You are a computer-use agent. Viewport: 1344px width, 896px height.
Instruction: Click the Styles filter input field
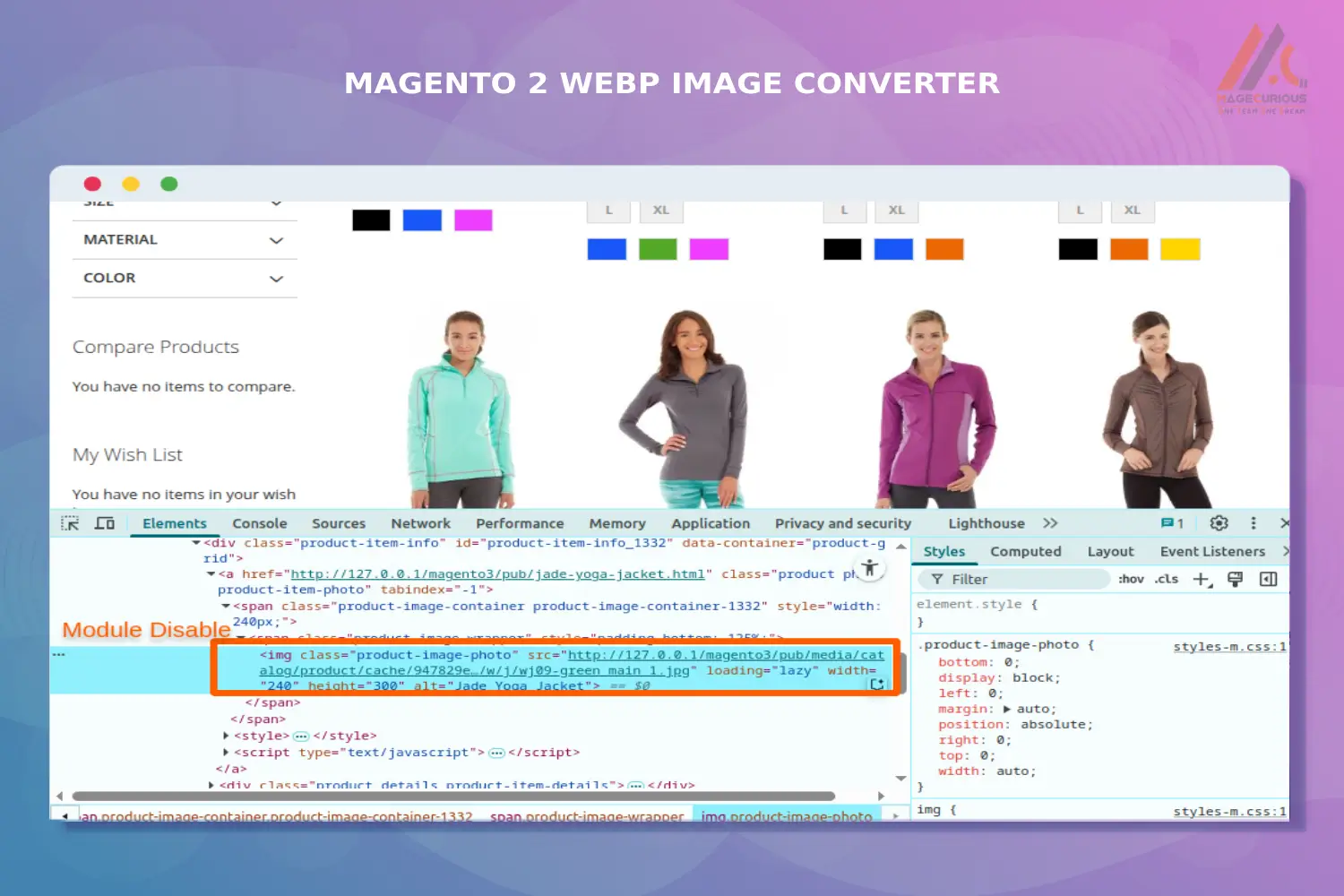point(1012,579)
